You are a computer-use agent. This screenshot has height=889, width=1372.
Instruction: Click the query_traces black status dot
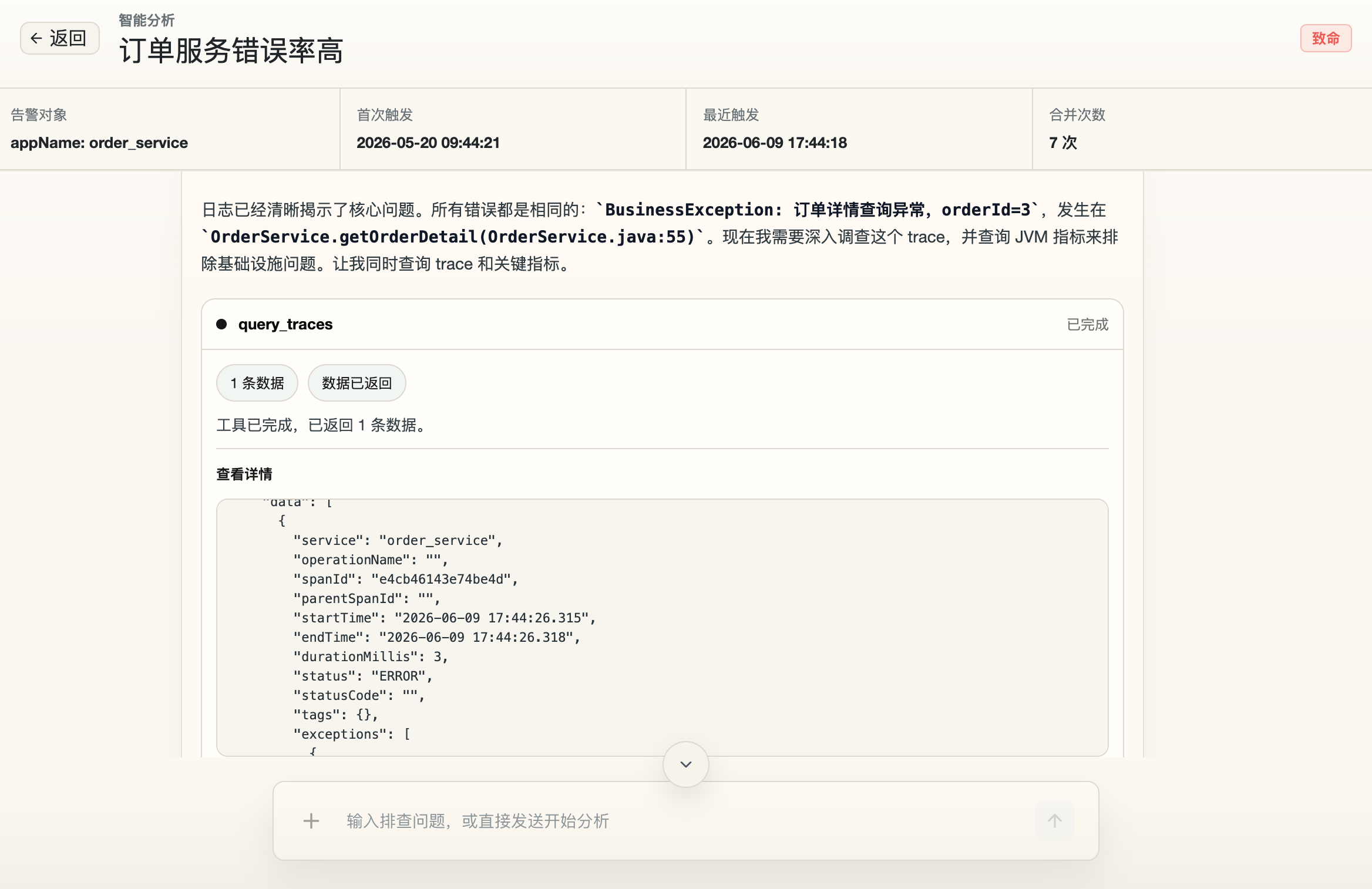pos(221,324)
